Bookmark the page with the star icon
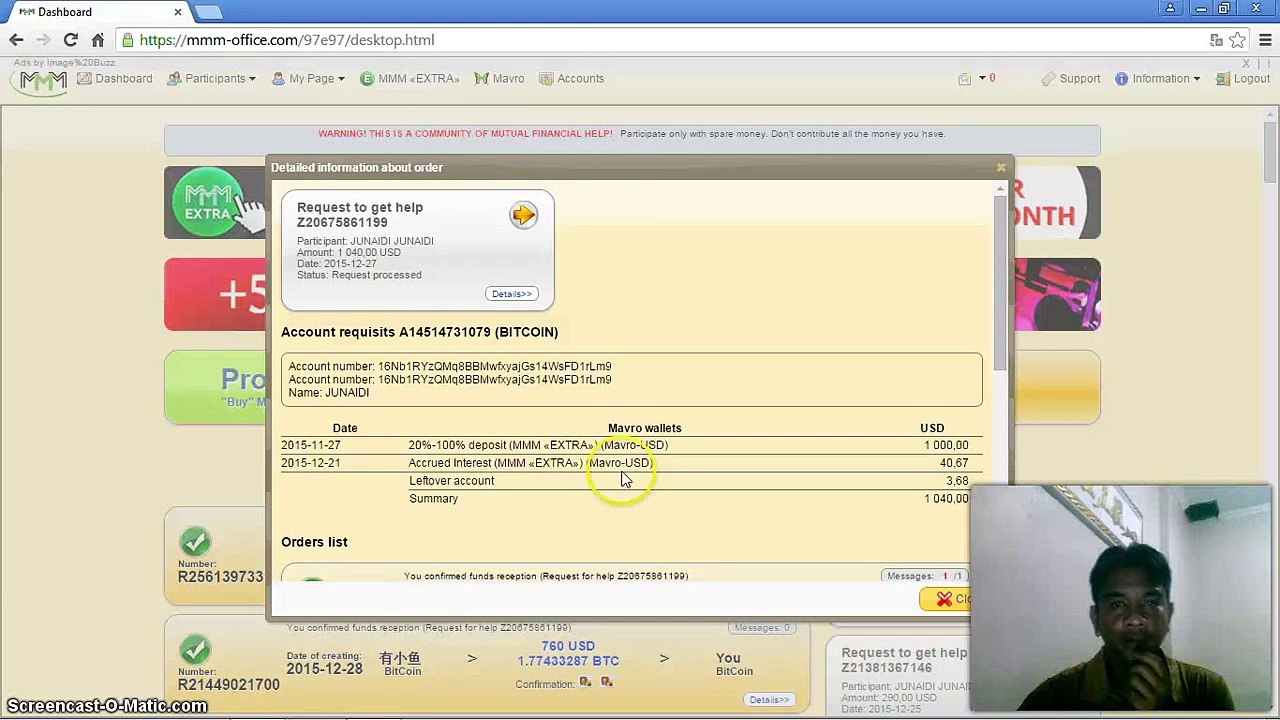The width and height of the screenshot is (1280, 720). coord(1238,40)
